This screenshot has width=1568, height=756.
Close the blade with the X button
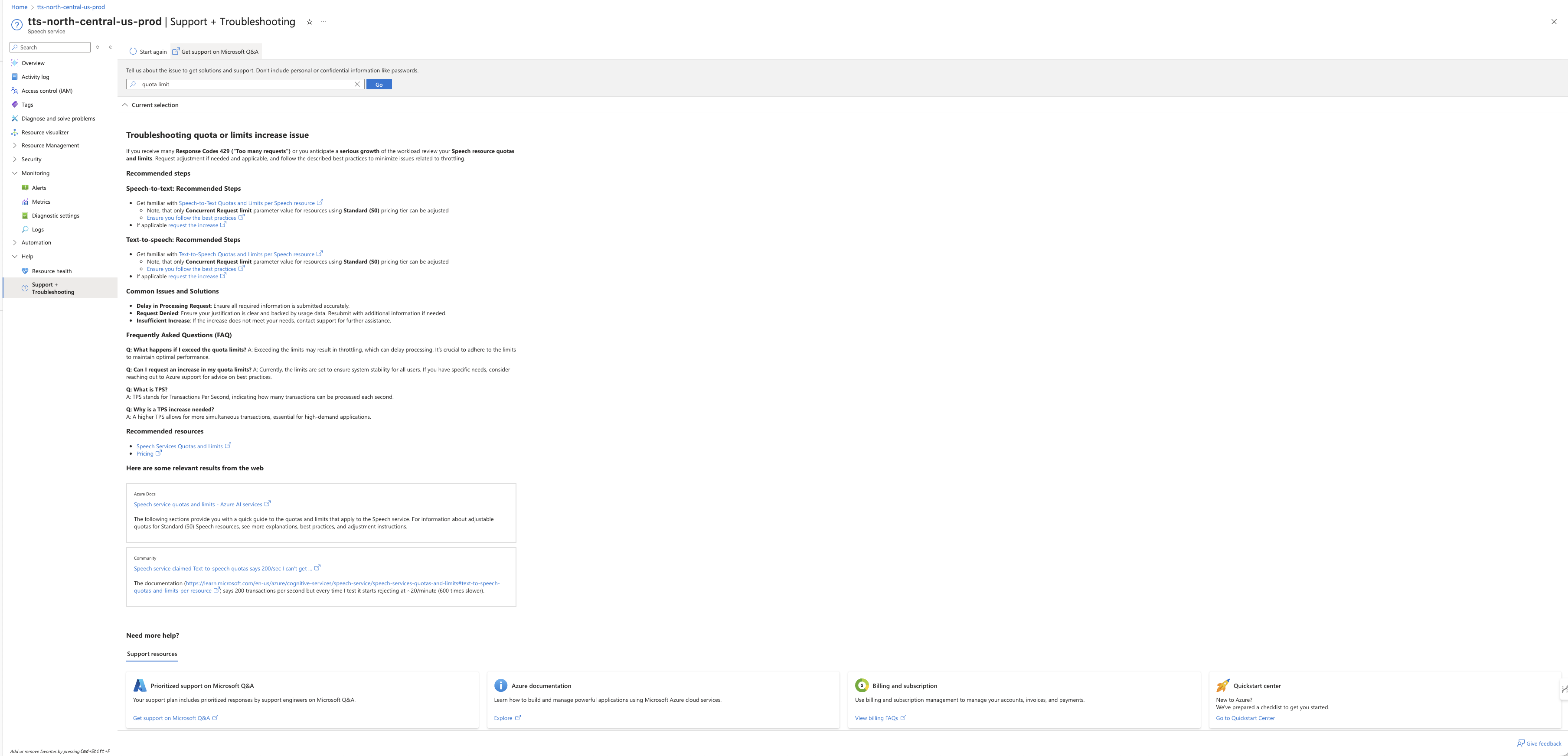[x=1554, y=21]
